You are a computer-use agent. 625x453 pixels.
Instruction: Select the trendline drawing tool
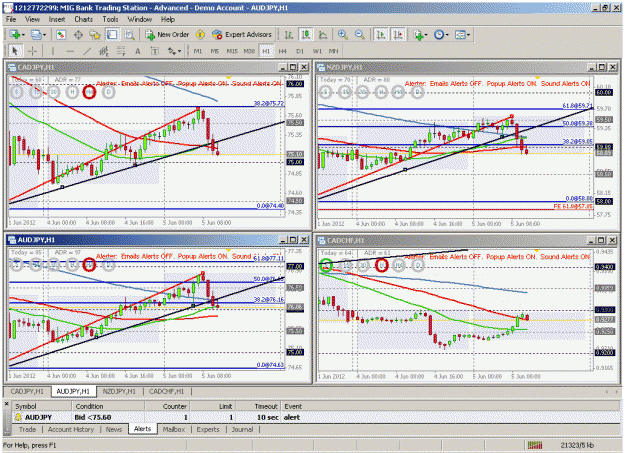tap(87, 51)
